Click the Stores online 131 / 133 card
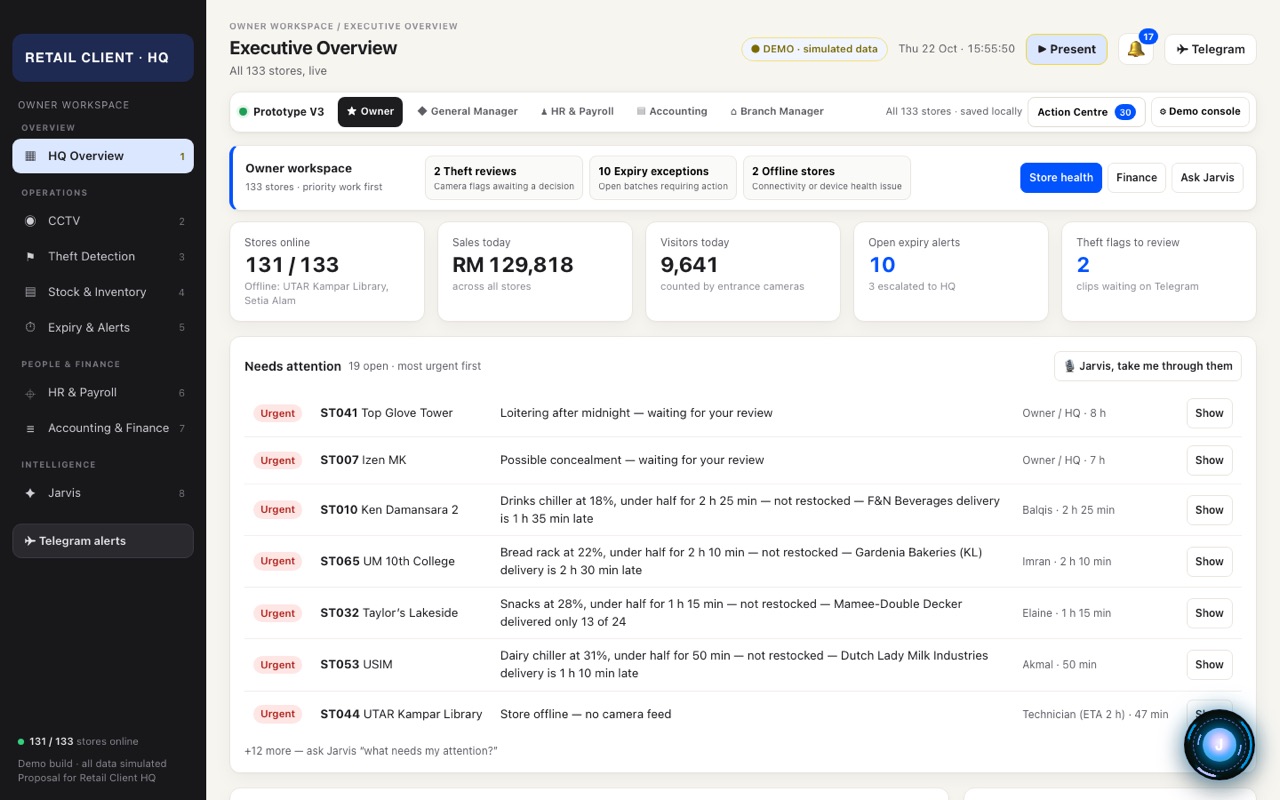 327,272
